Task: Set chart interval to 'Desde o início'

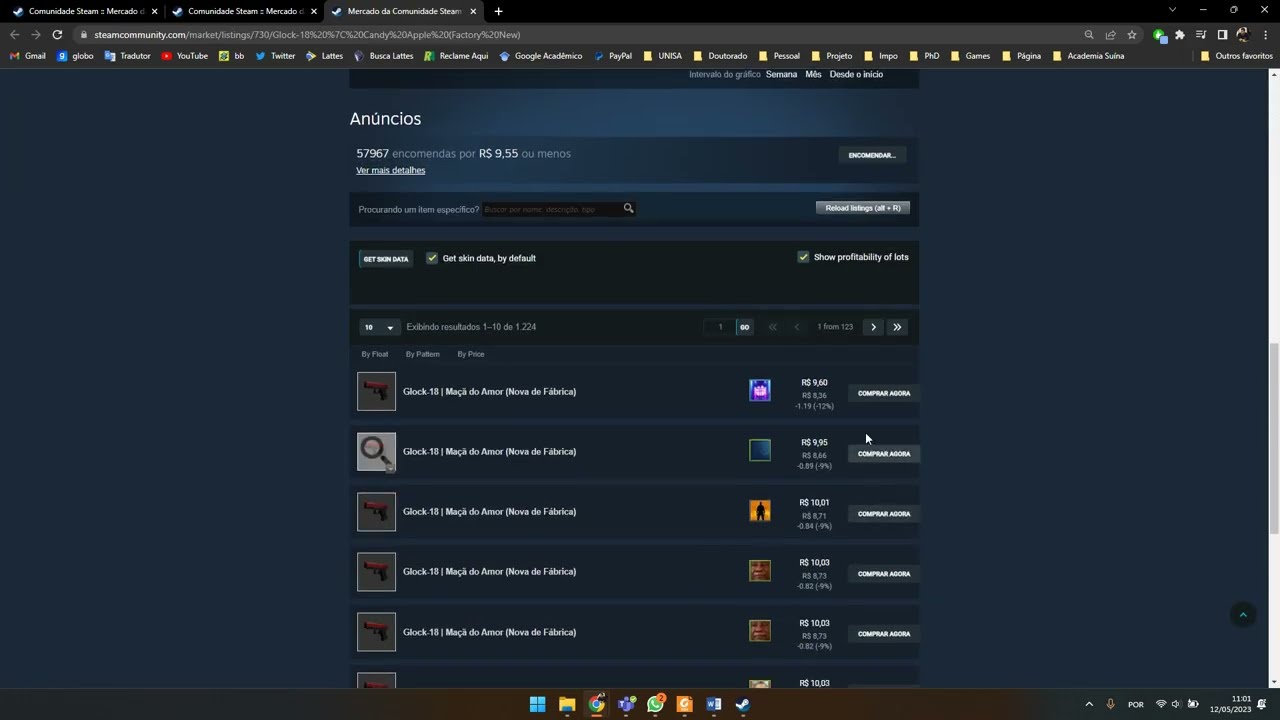Action: click(x=856, y=74)
